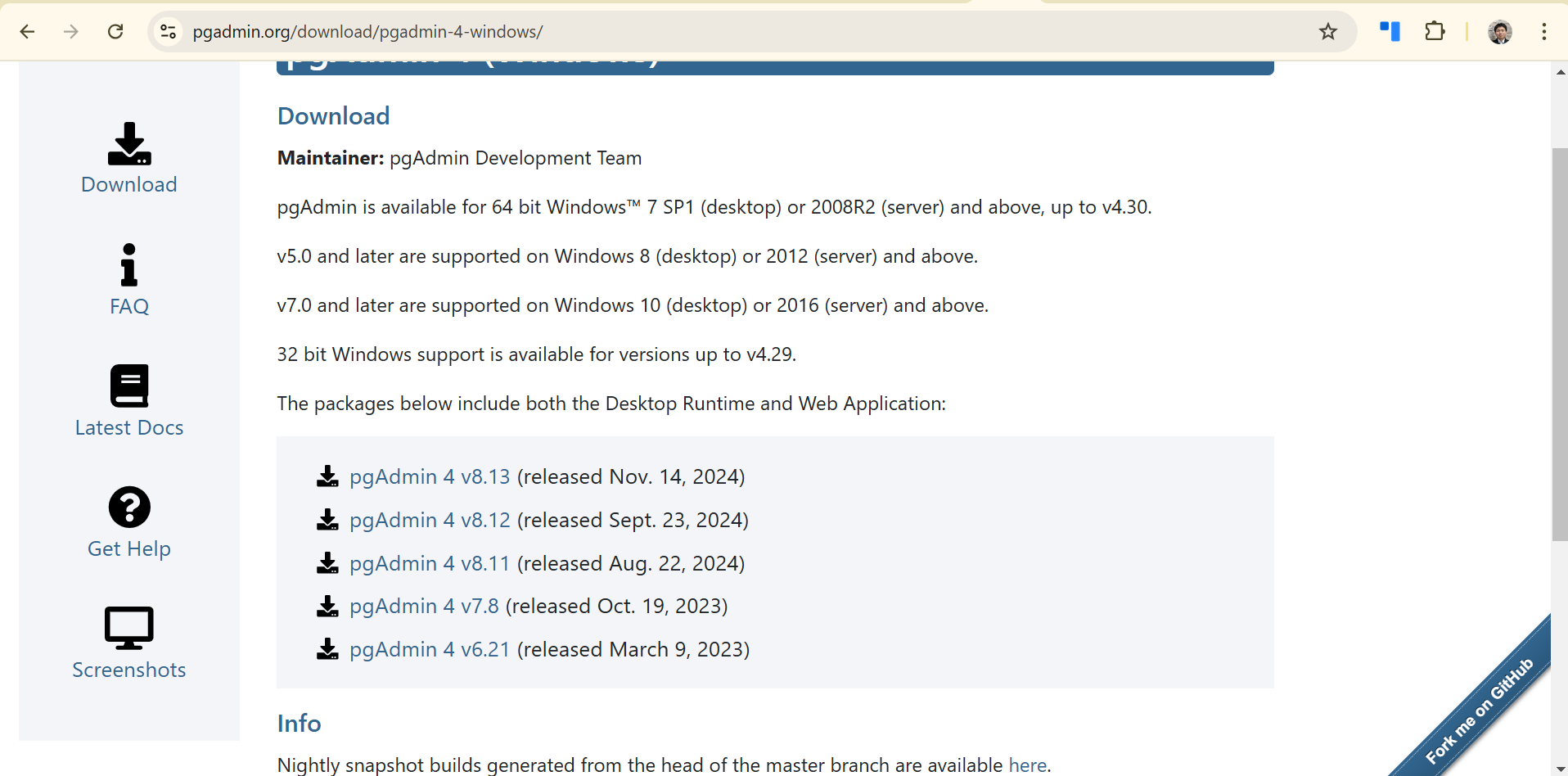Bookmark this page with the star icon
This screenshot has height=776, width=1568.
click(1328, 32)
